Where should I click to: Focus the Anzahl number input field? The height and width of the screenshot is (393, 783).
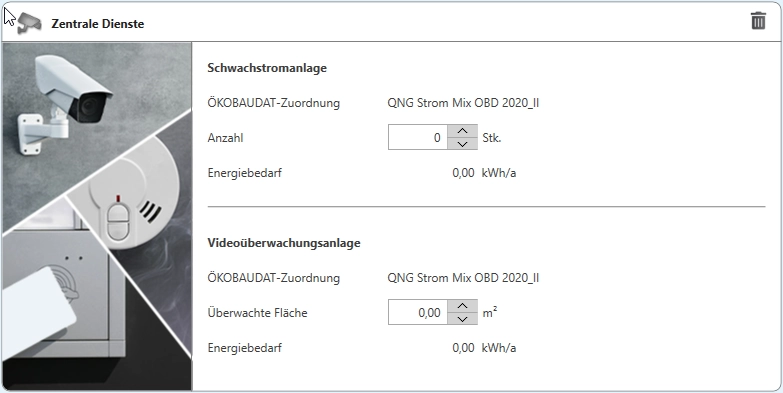(x=418, y=137)
